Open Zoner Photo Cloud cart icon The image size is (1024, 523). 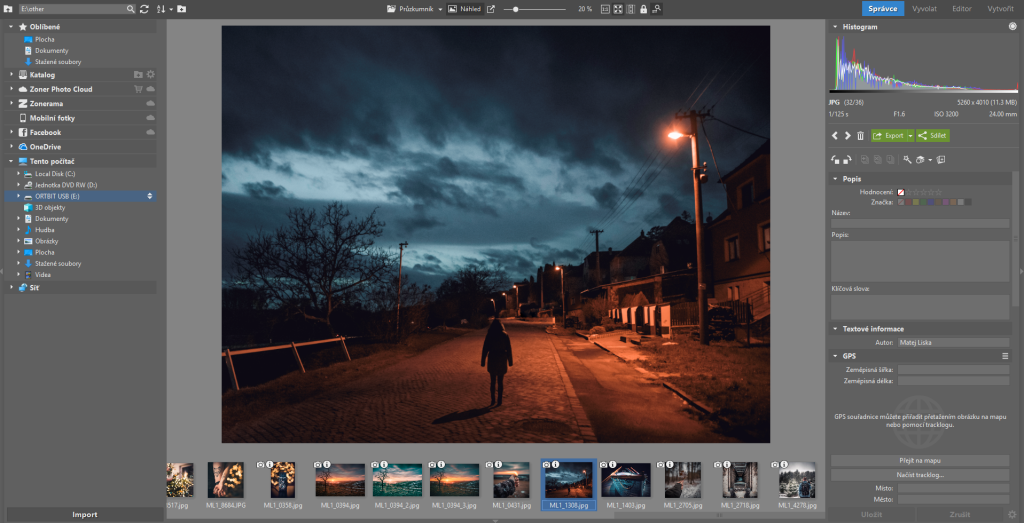138,89
